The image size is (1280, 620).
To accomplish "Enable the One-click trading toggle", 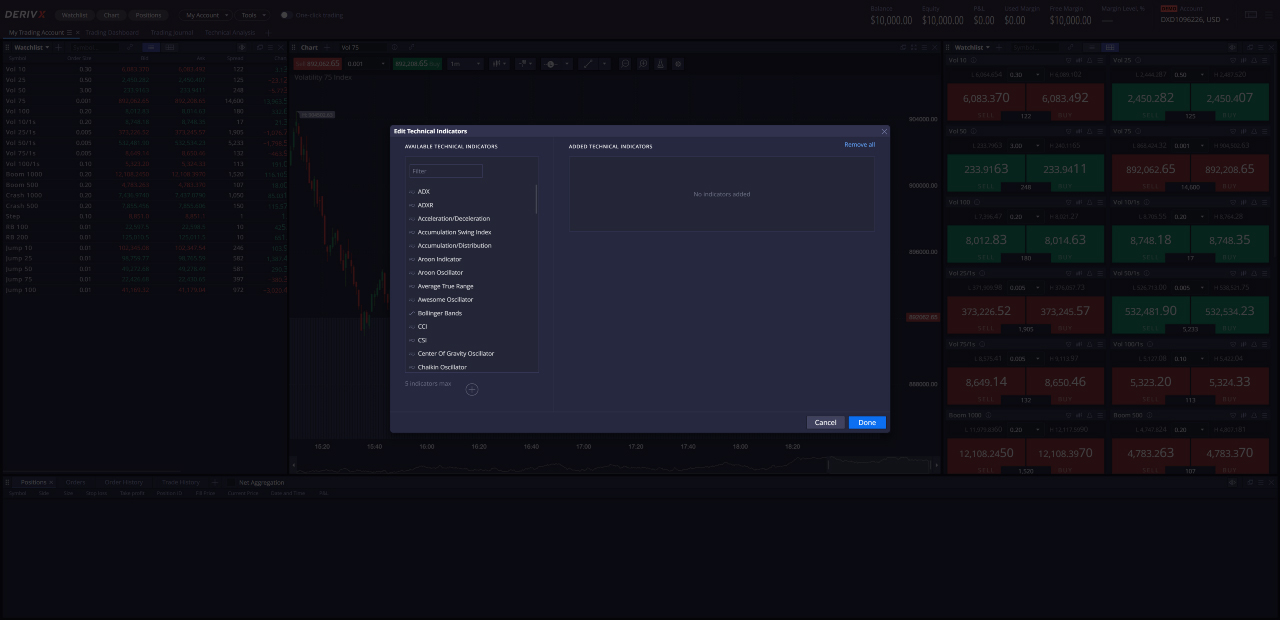I will pos(285,14).
